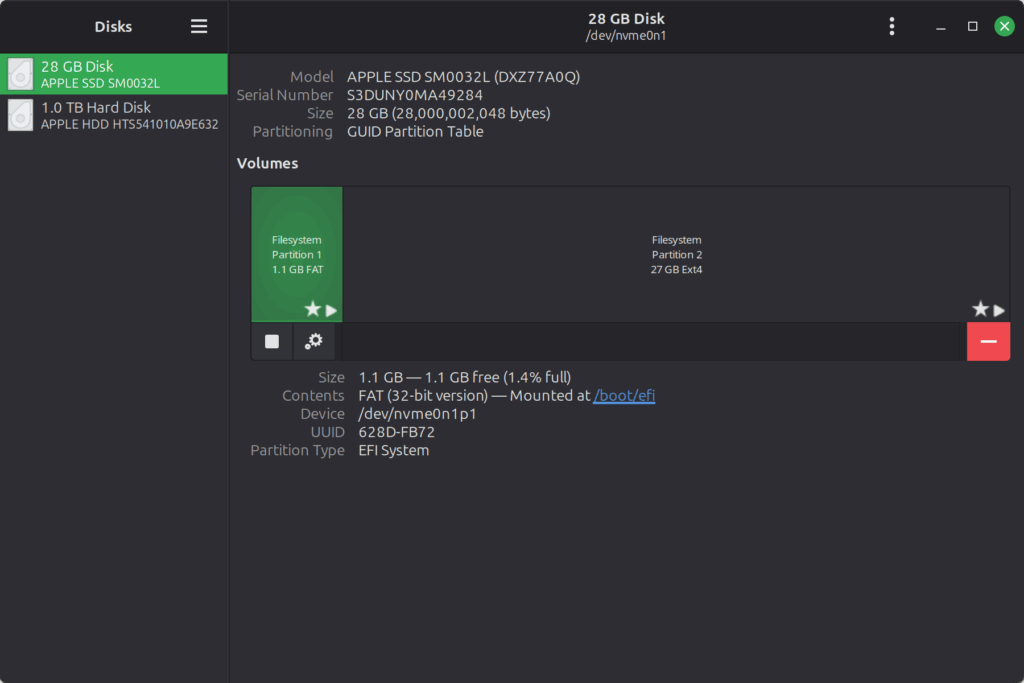This screenshot has height=683, width=1024.
Task: Open the Disks application hamburger menu
Action: [199, 27]
